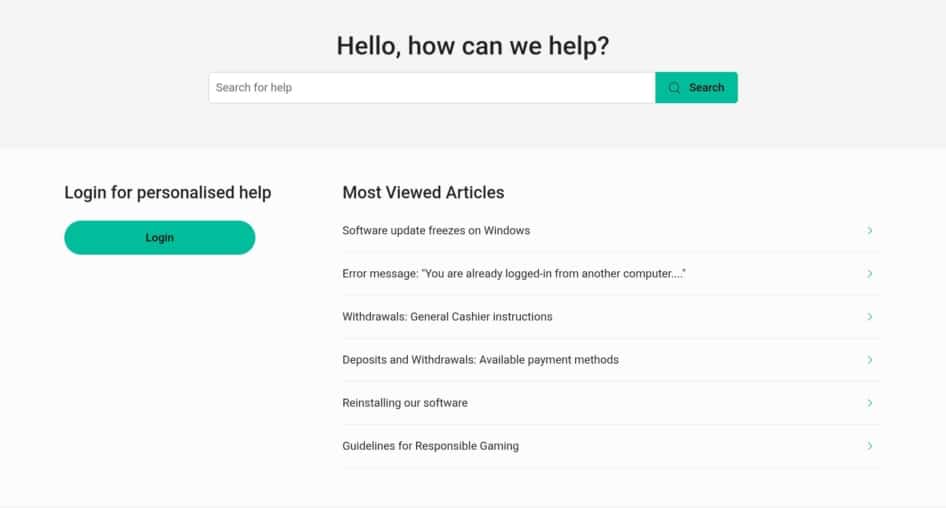Click chevron arrow beside Reinstalling our software

point(870,402)
